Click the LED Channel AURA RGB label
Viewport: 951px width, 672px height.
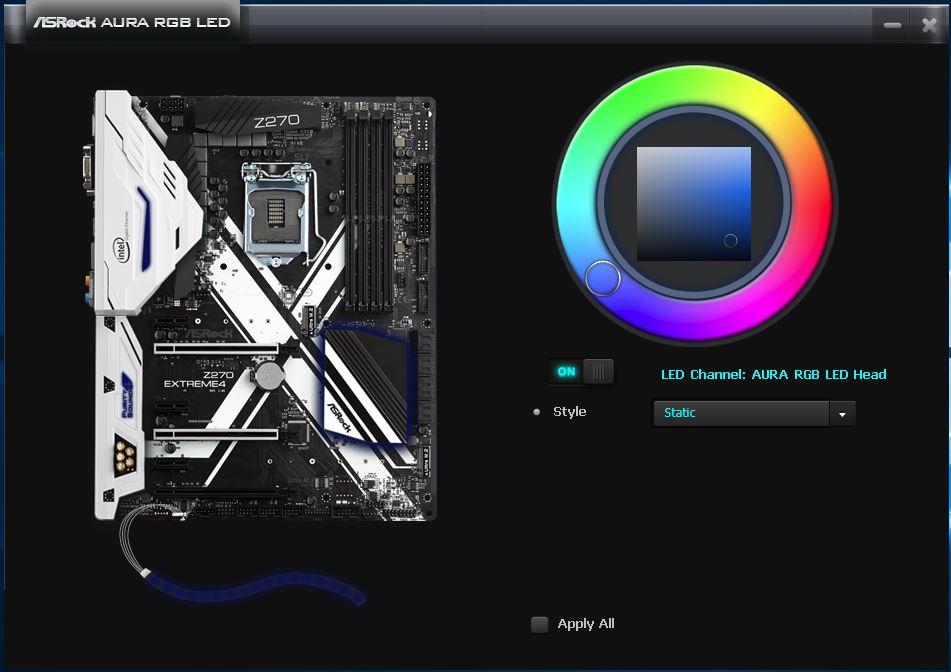pos(773,374)
